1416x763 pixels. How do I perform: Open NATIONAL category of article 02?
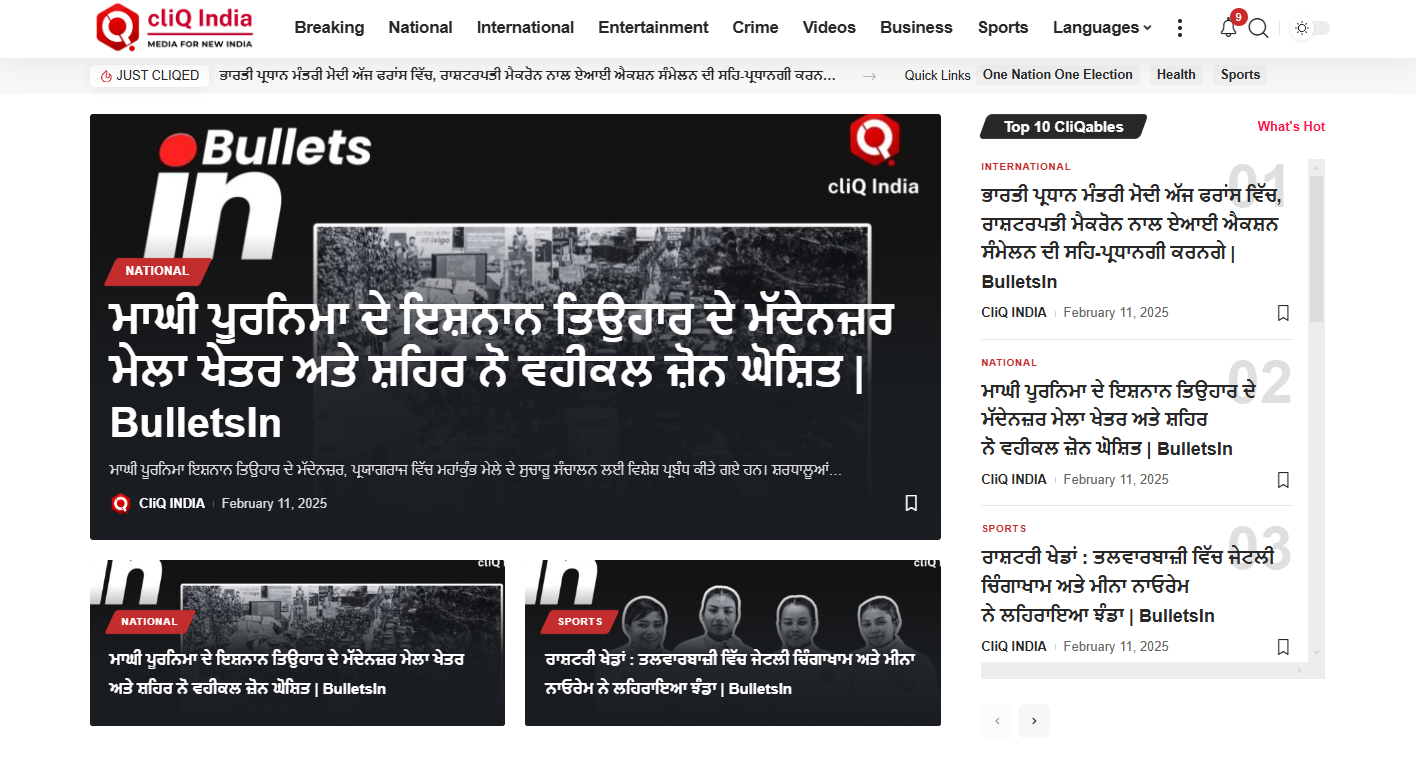click(x=1009, y=363)
